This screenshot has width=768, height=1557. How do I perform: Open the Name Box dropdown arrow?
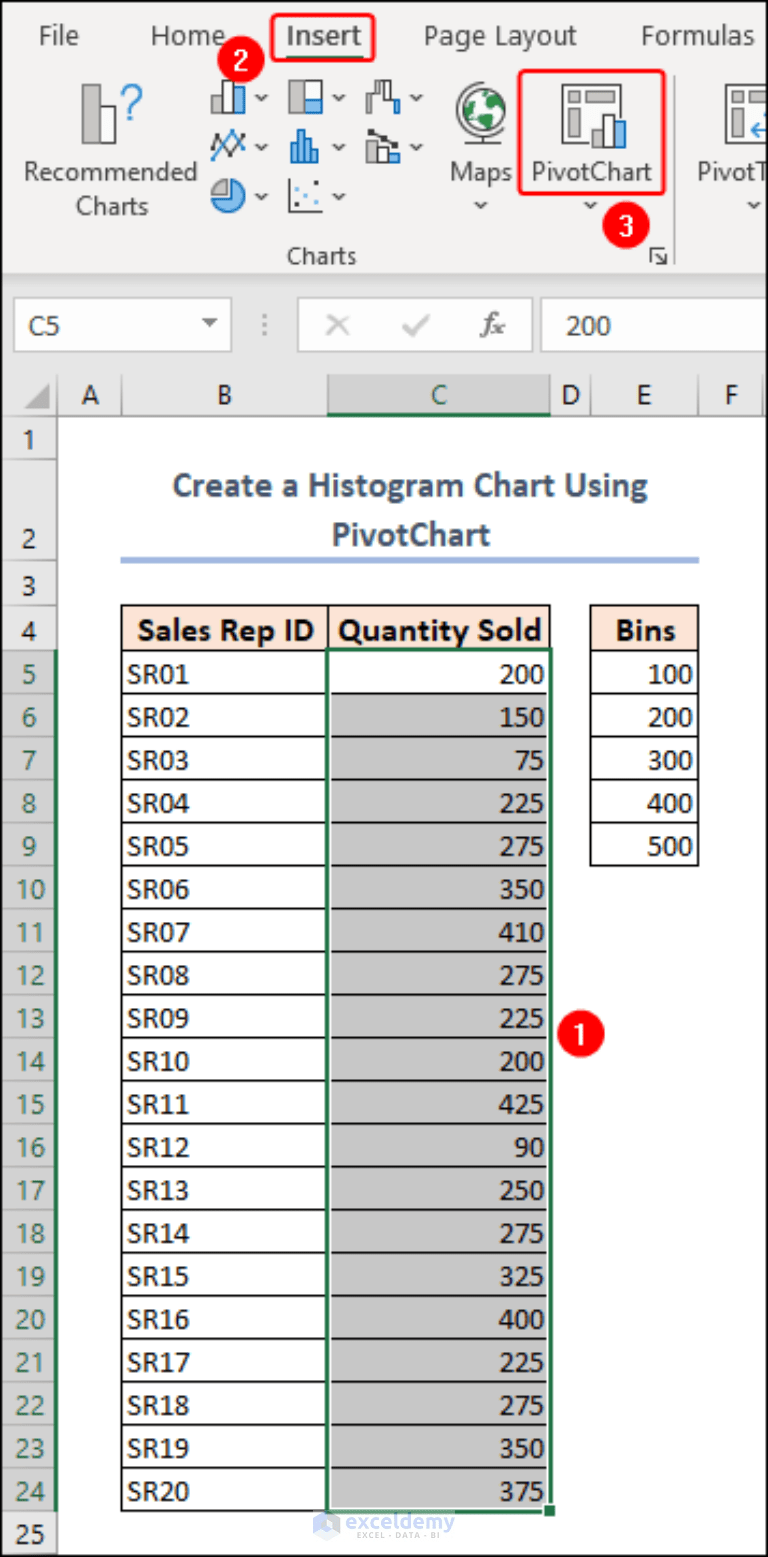coord(208,324)
